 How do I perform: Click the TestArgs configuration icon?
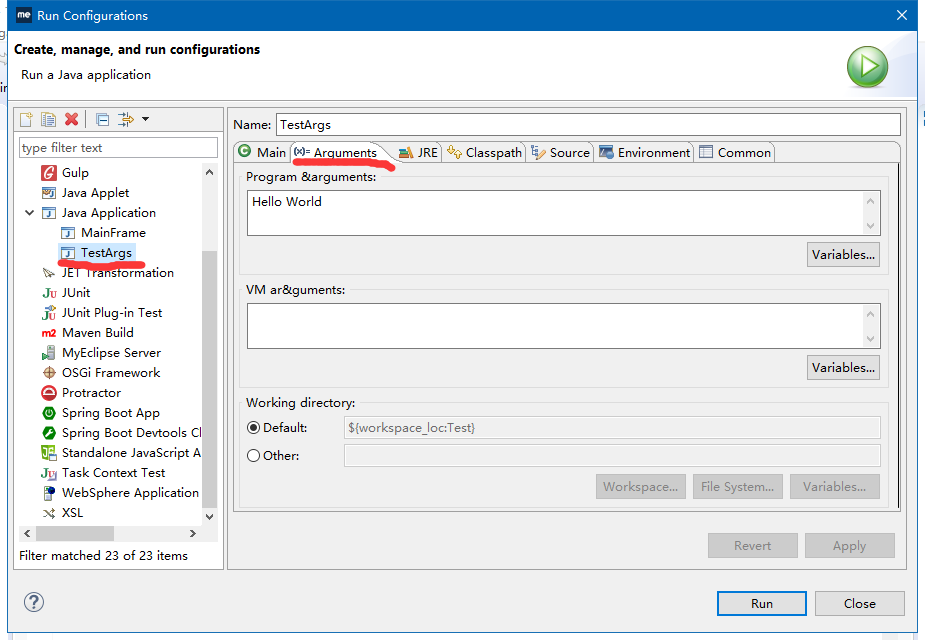[68, 253]
